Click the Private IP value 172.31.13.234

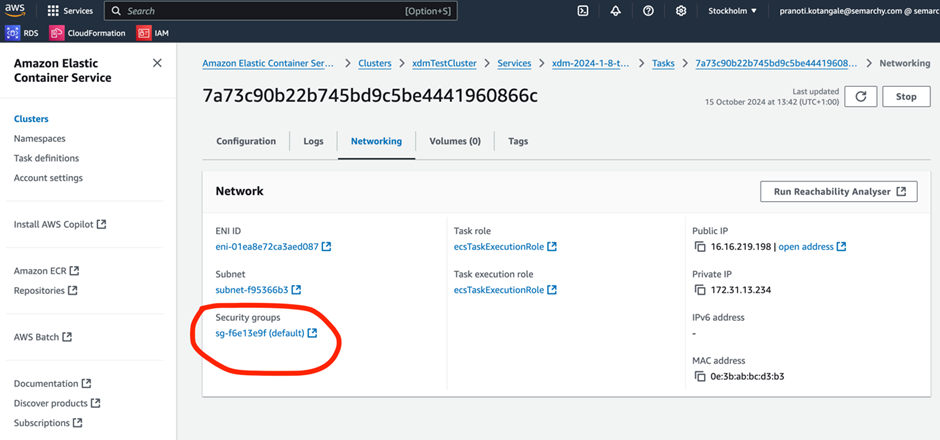740,290
